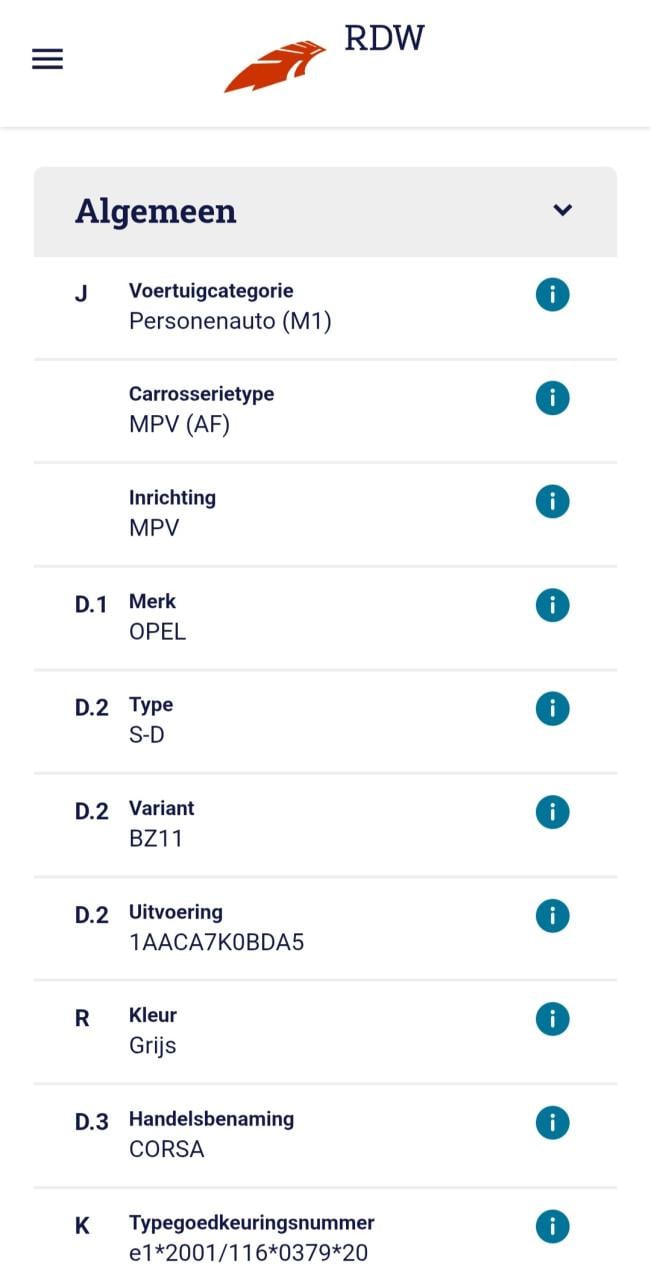Tap the info icon beside Merk
This screenshot has height=1280, width=651.
(x=552, y=605)
